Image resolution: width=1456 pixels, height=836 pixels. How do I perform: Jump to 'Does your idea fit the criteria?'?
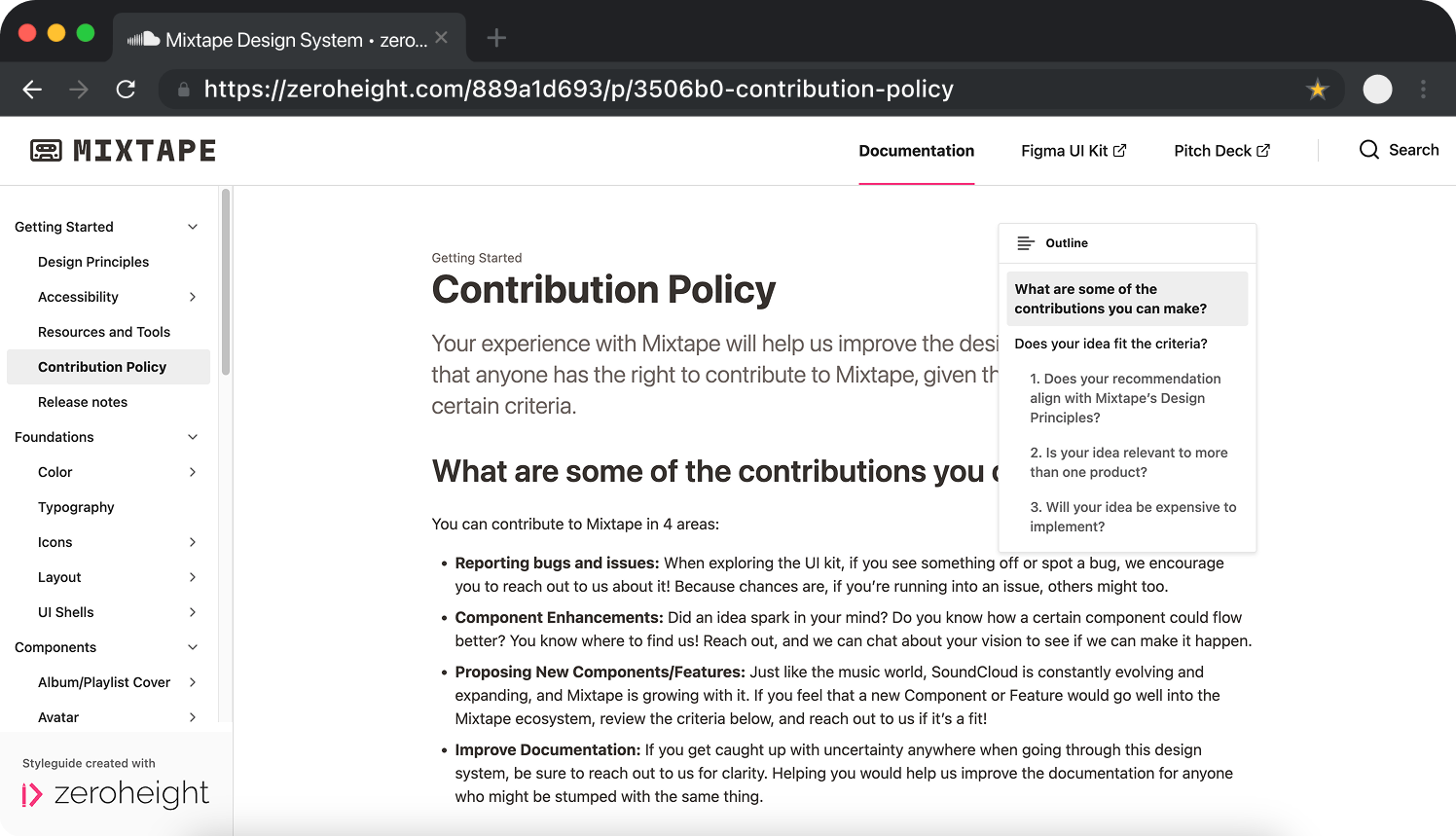[x=1110, y=344]
